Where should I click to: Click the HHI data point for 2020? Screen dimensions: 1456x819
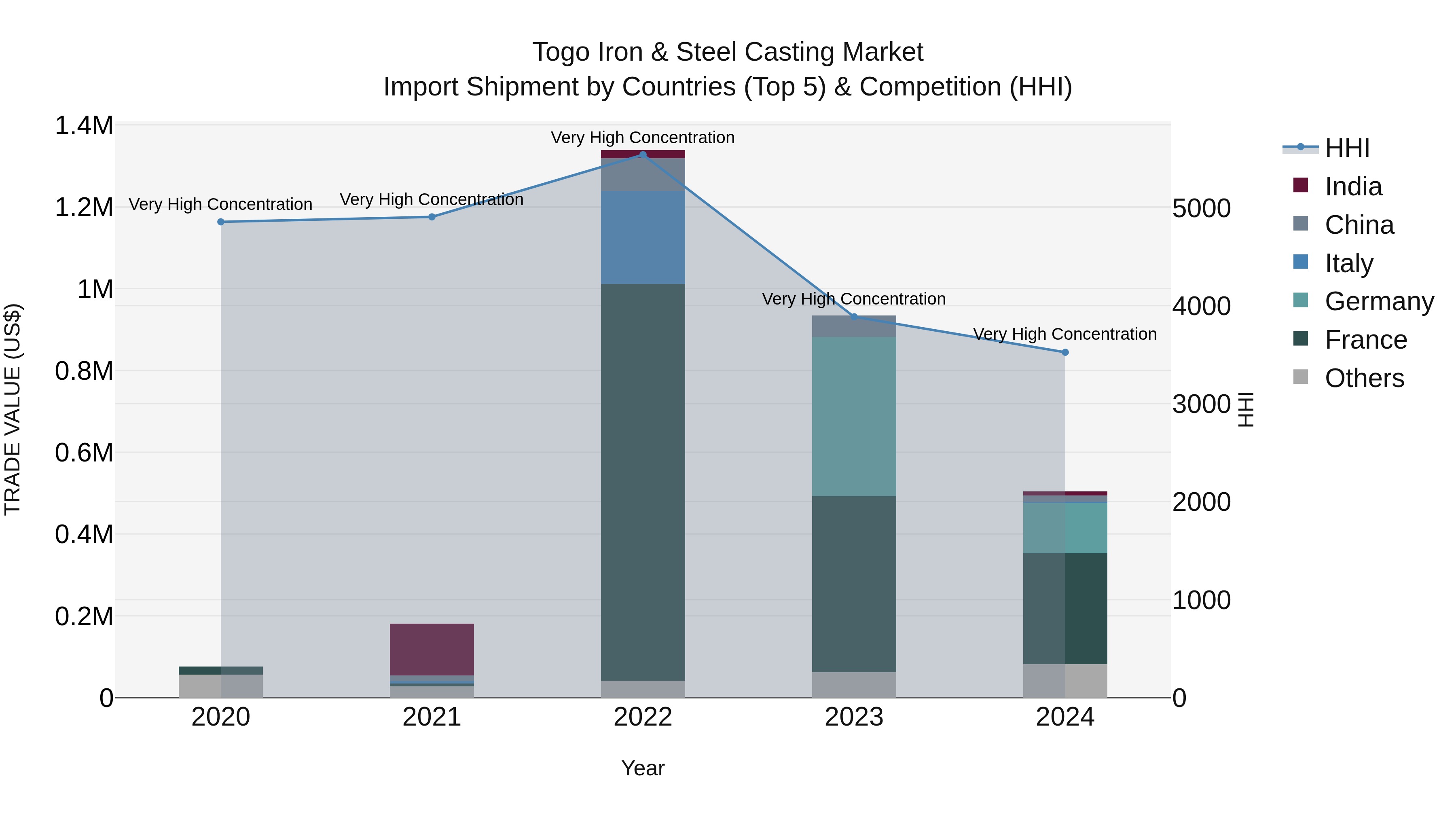221,222
